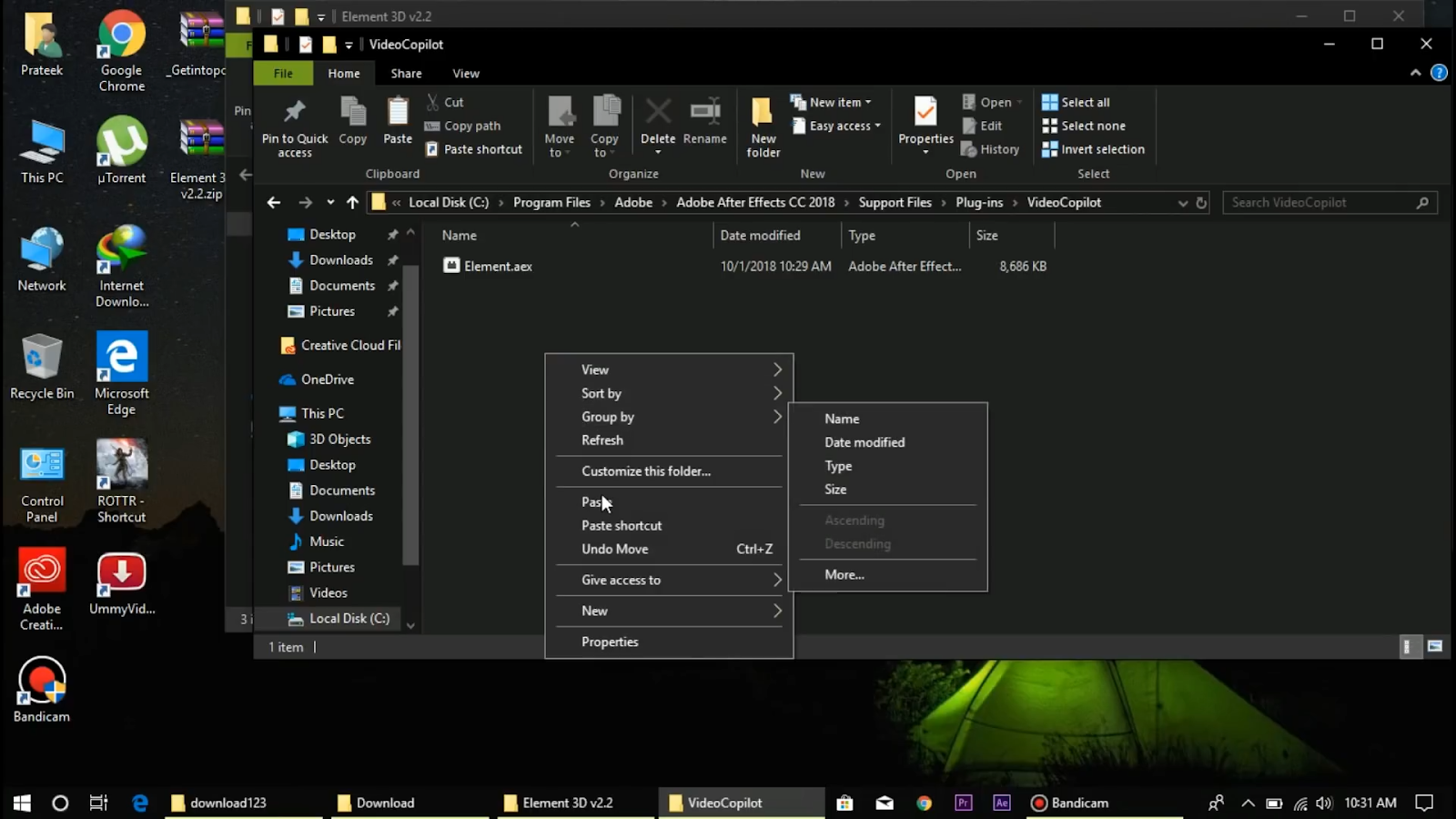1456x819 pixels.
Task: Click the Delete X icon
Action: 658,112
